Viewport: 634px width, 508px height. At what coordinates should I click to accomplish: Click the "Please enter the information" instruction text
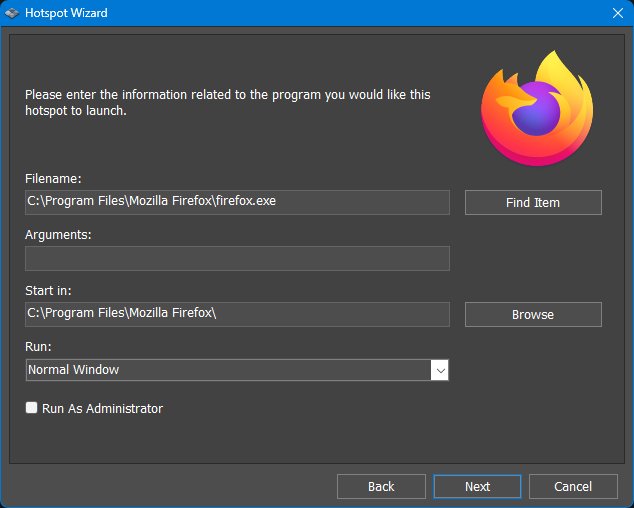228,102
